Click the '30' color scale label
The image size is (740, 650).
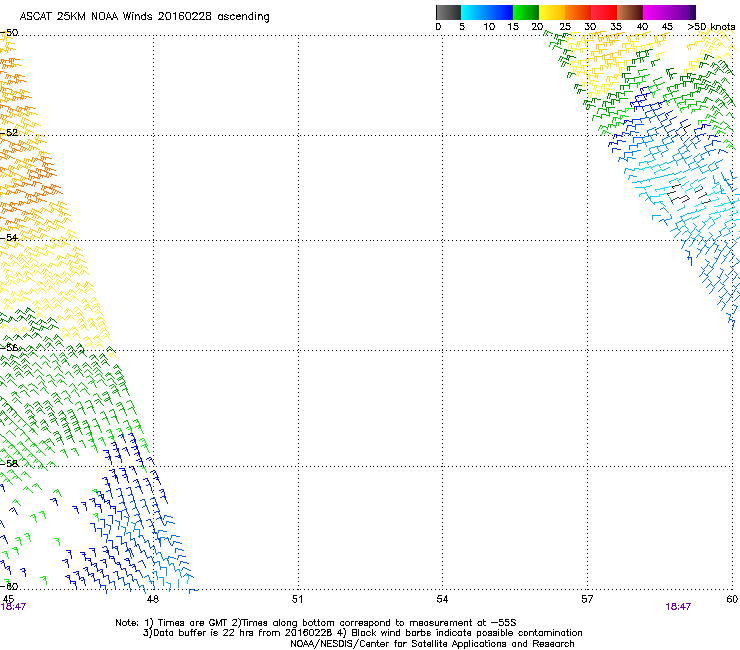click(x=590, y=27)
